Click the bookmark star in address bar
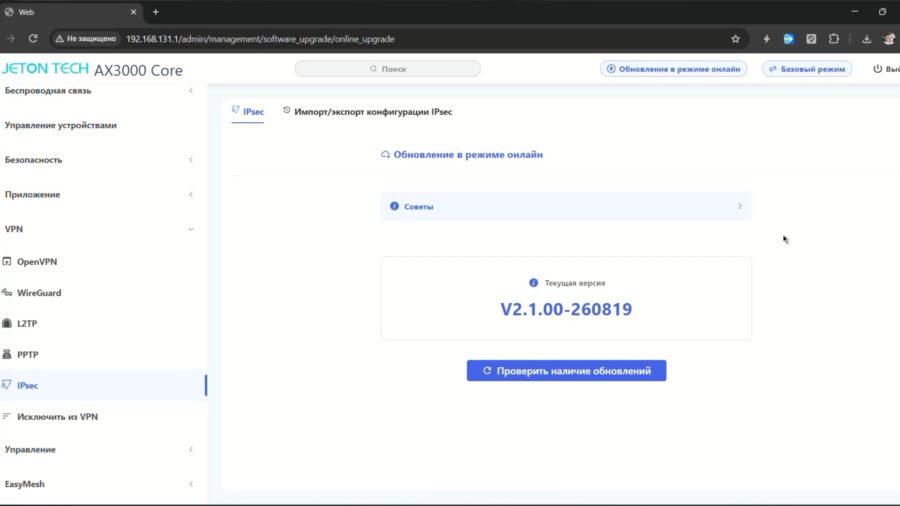 click(735, 39)
